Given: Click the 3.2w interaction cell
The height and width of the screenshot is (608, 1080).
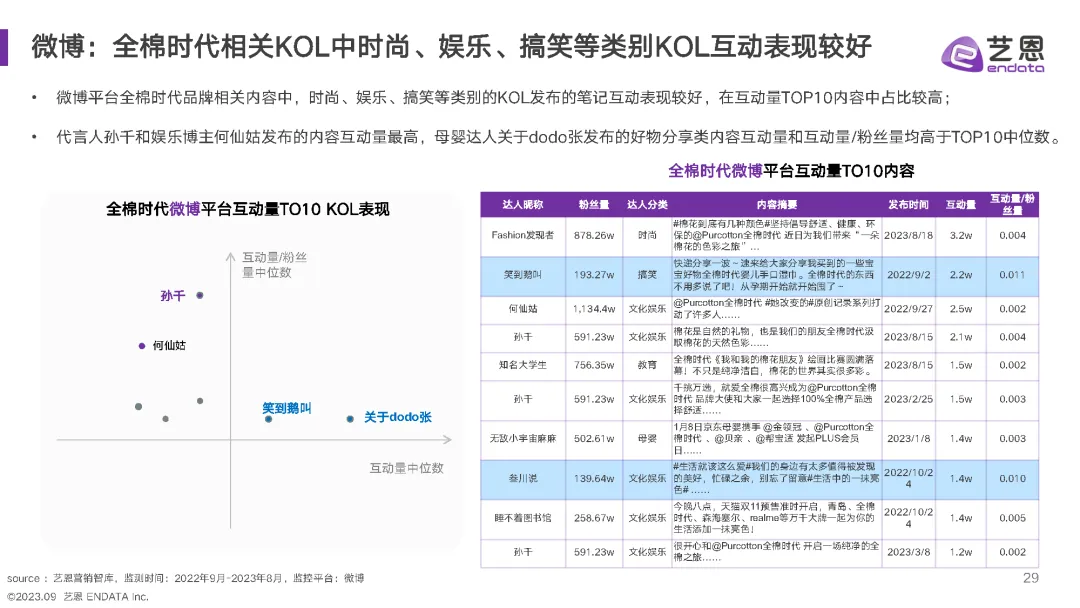Looking at the screenshot, I should [960, 235].
